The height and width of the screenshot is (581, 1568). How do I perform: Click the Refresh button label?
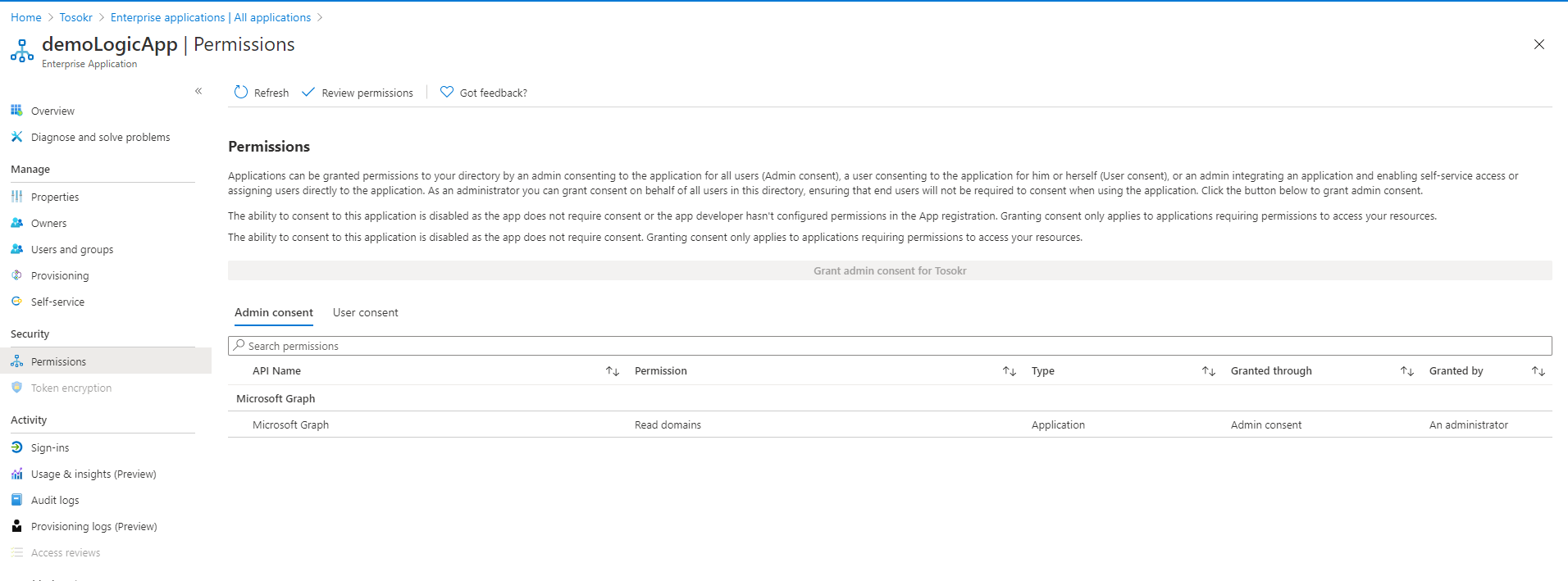271,93
